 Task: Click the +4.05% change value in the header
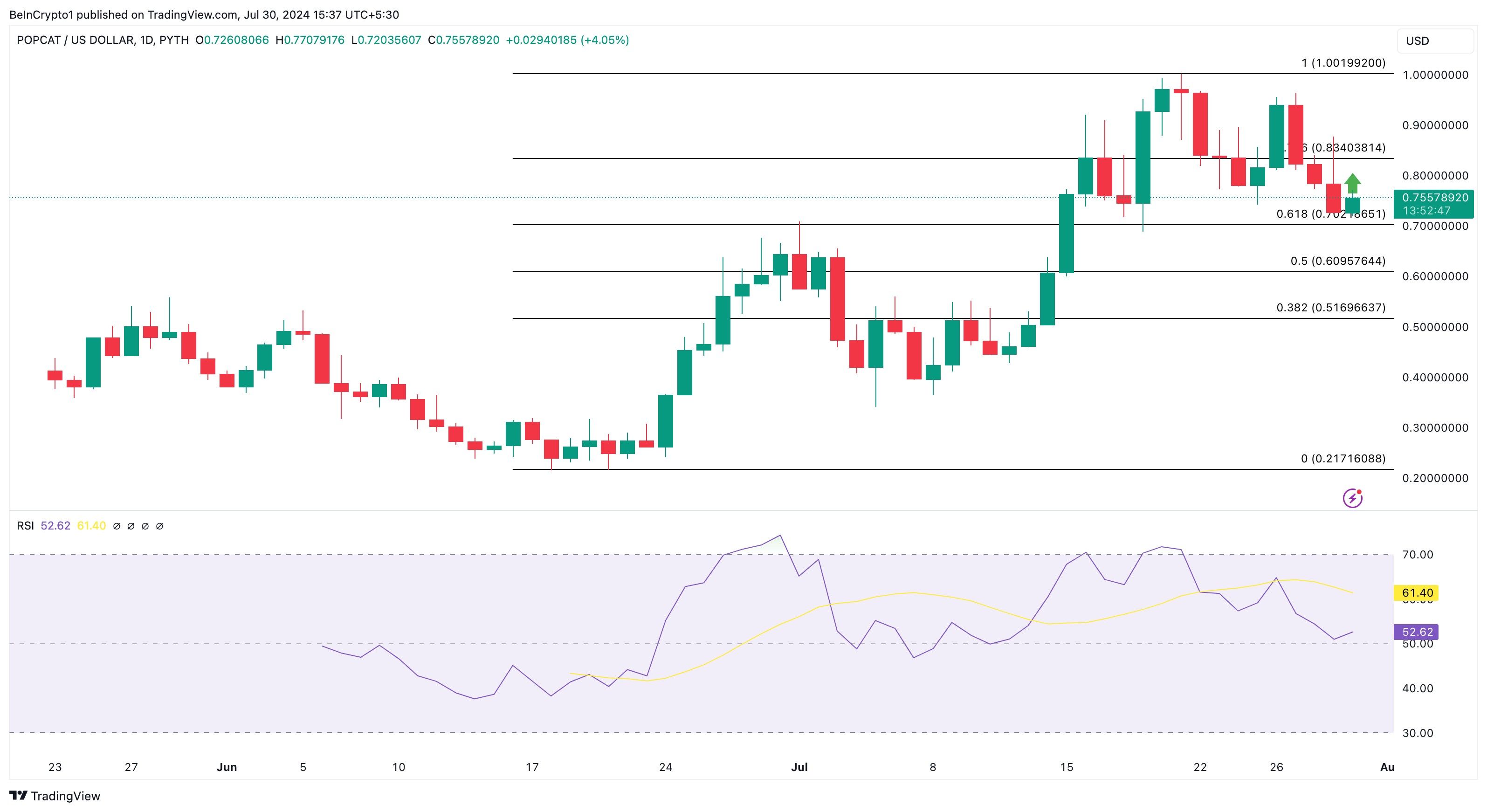(605, 40)
